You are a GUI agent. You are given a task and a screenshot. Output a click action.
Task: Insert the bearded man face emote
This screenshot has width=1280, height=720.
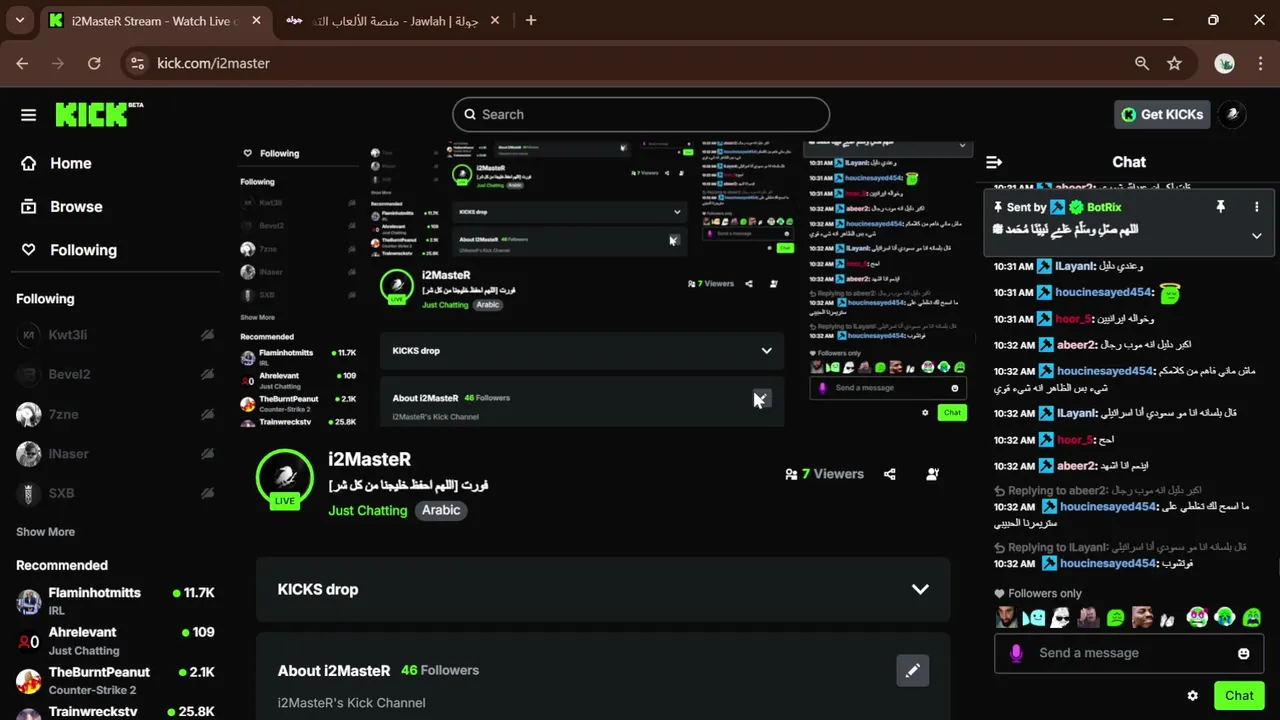pos(1007,618)
